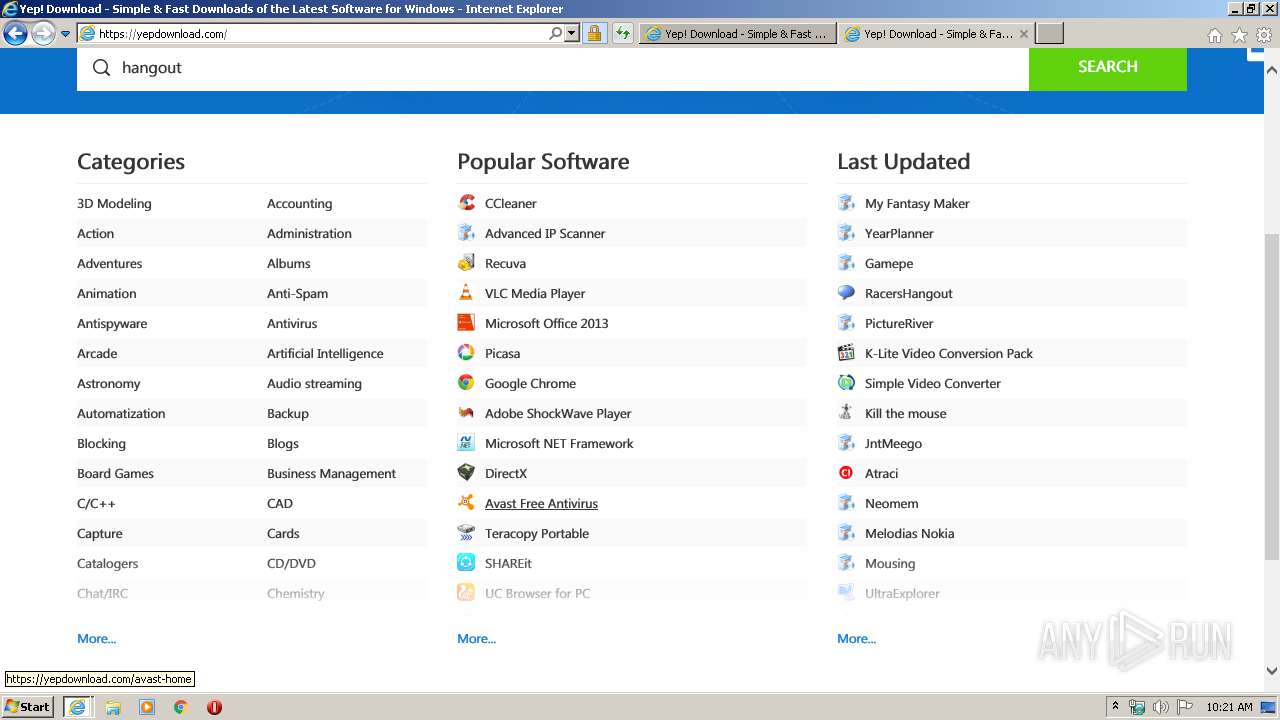Close the second Yep! Download tab
Image resolution: width=1280 pixels, height=720 pixels.
click(x=1024, y=33)
